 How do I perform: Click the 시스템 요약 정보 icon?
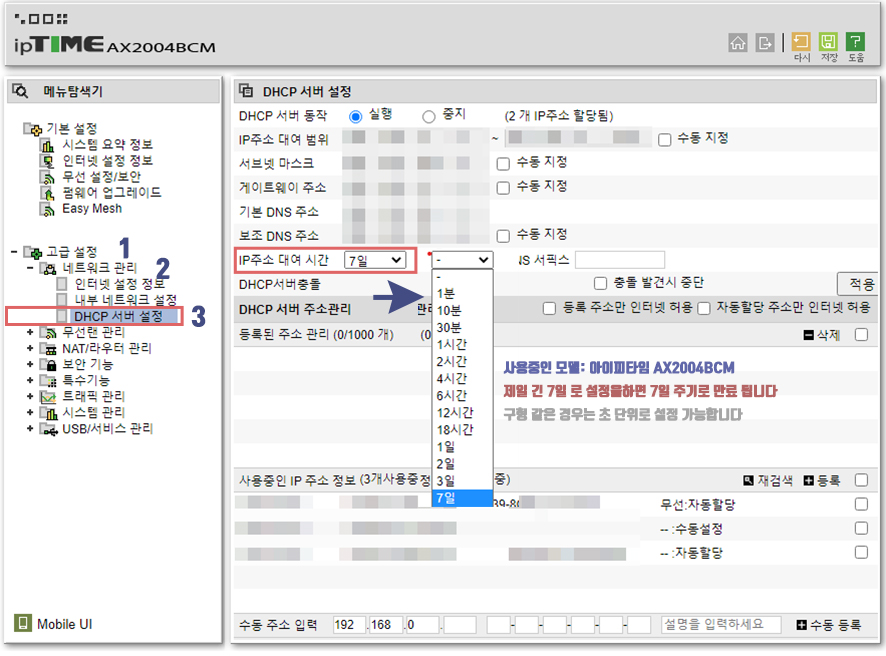pyautogui.click(x=48, y=145)
